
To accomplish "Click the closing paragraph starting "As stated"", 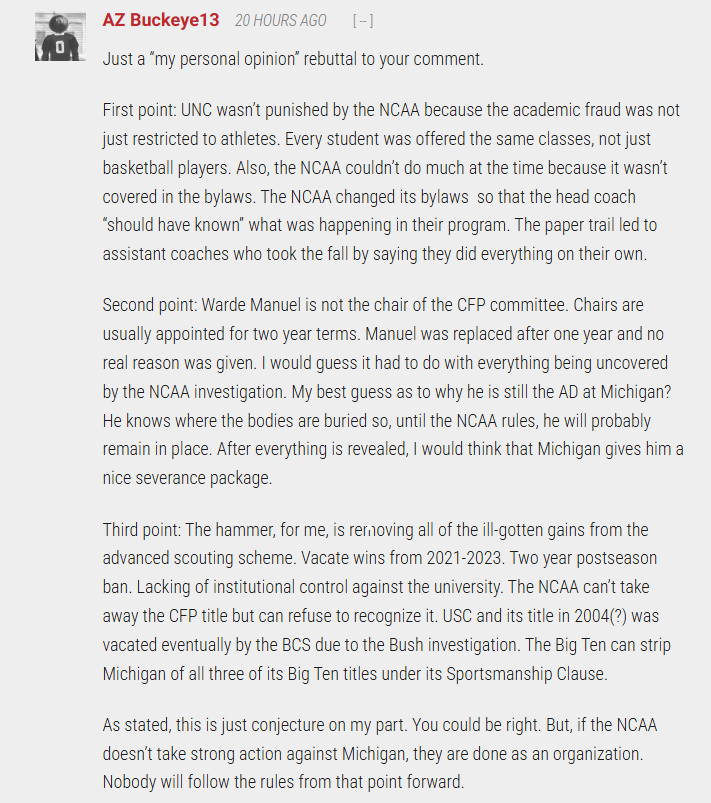I will click(380, 753).
